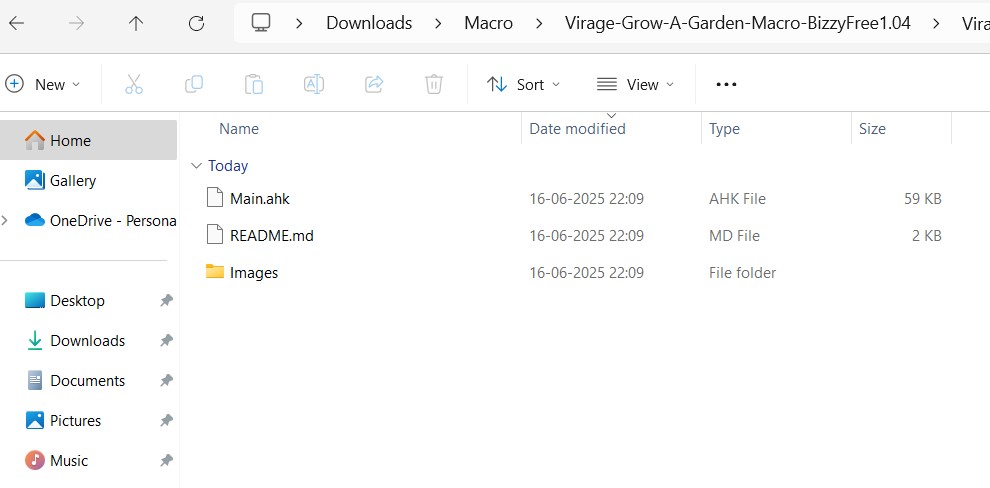Select the Images folder
990x488 pixels.
[x=254, y=273]
